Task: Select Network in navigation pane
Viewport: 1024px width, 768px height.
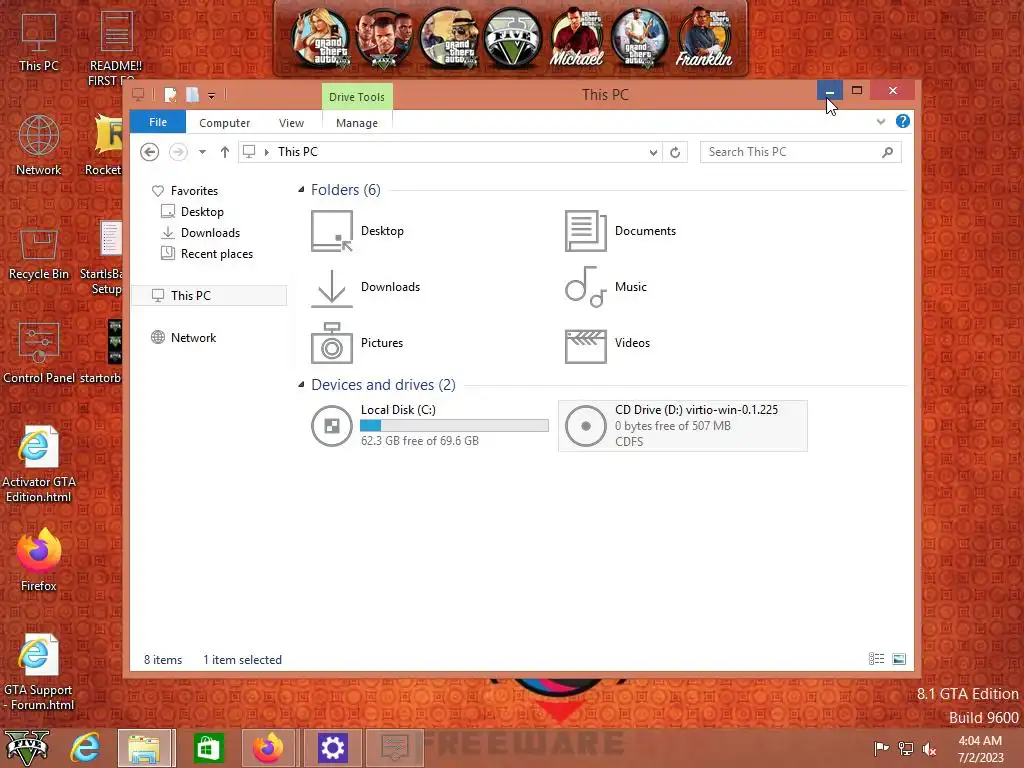Action: [193, 338]
